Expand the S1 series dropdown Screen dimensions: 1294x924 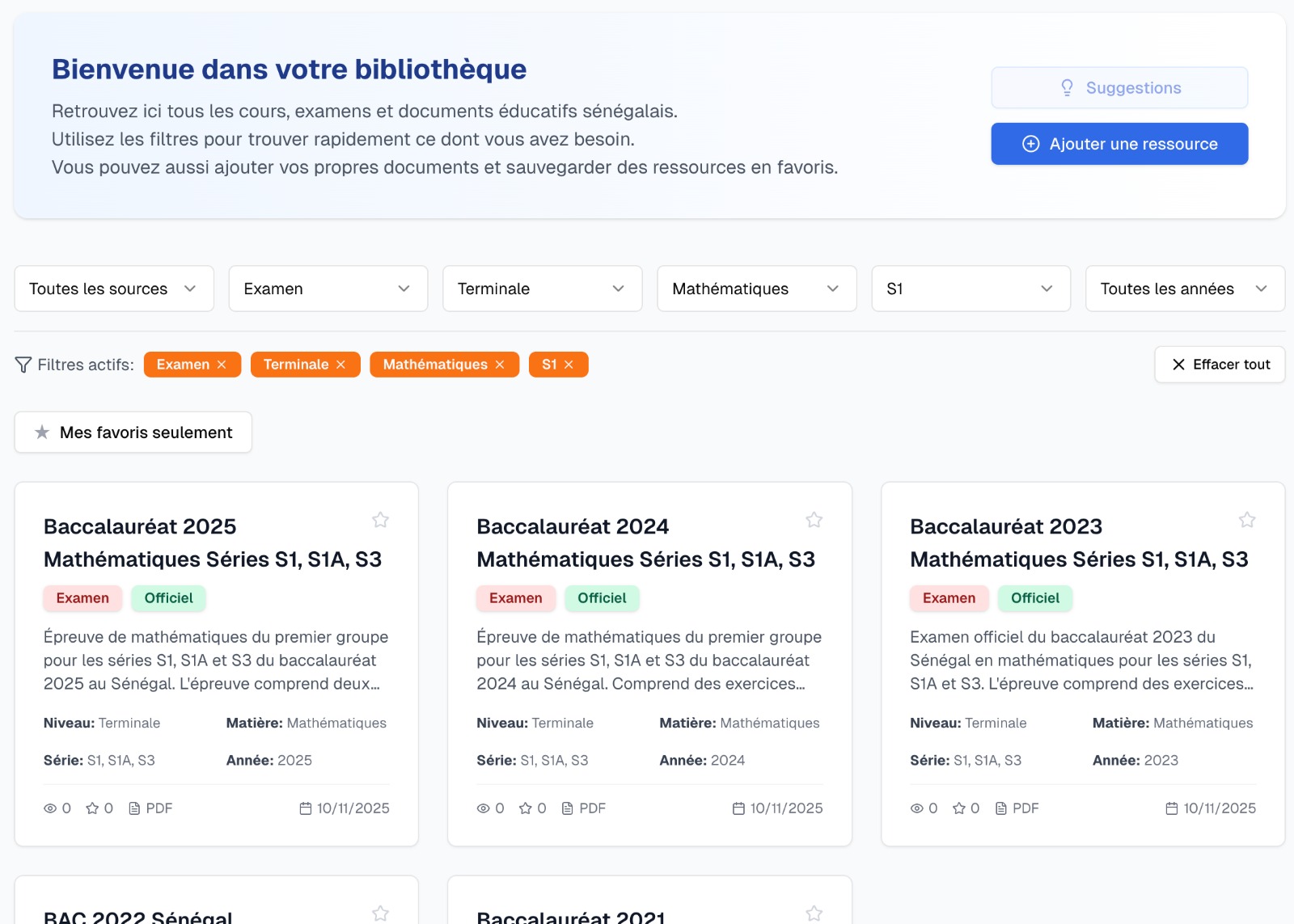[970, 289]
